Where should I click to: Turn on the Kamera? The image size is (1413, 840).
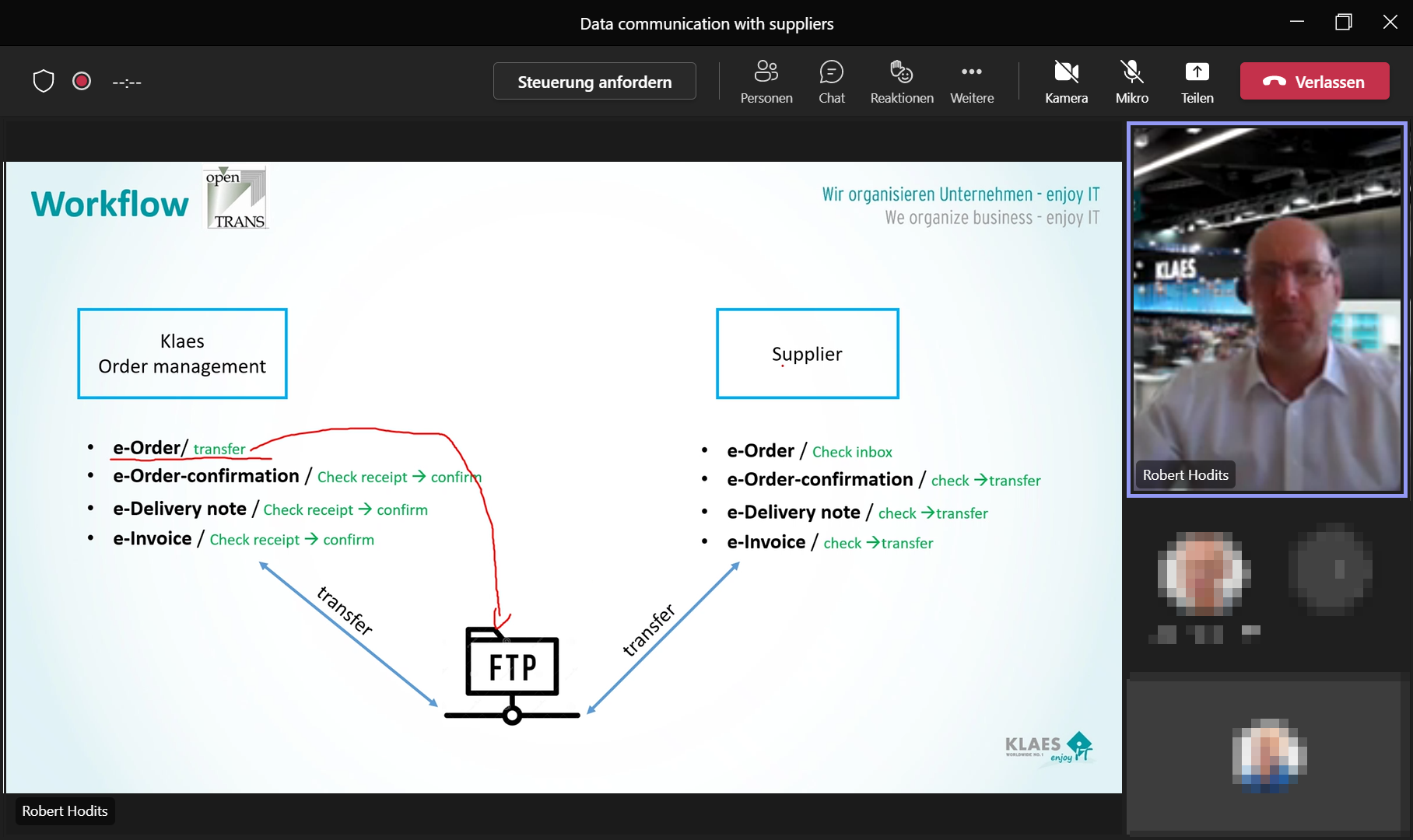1066,82
